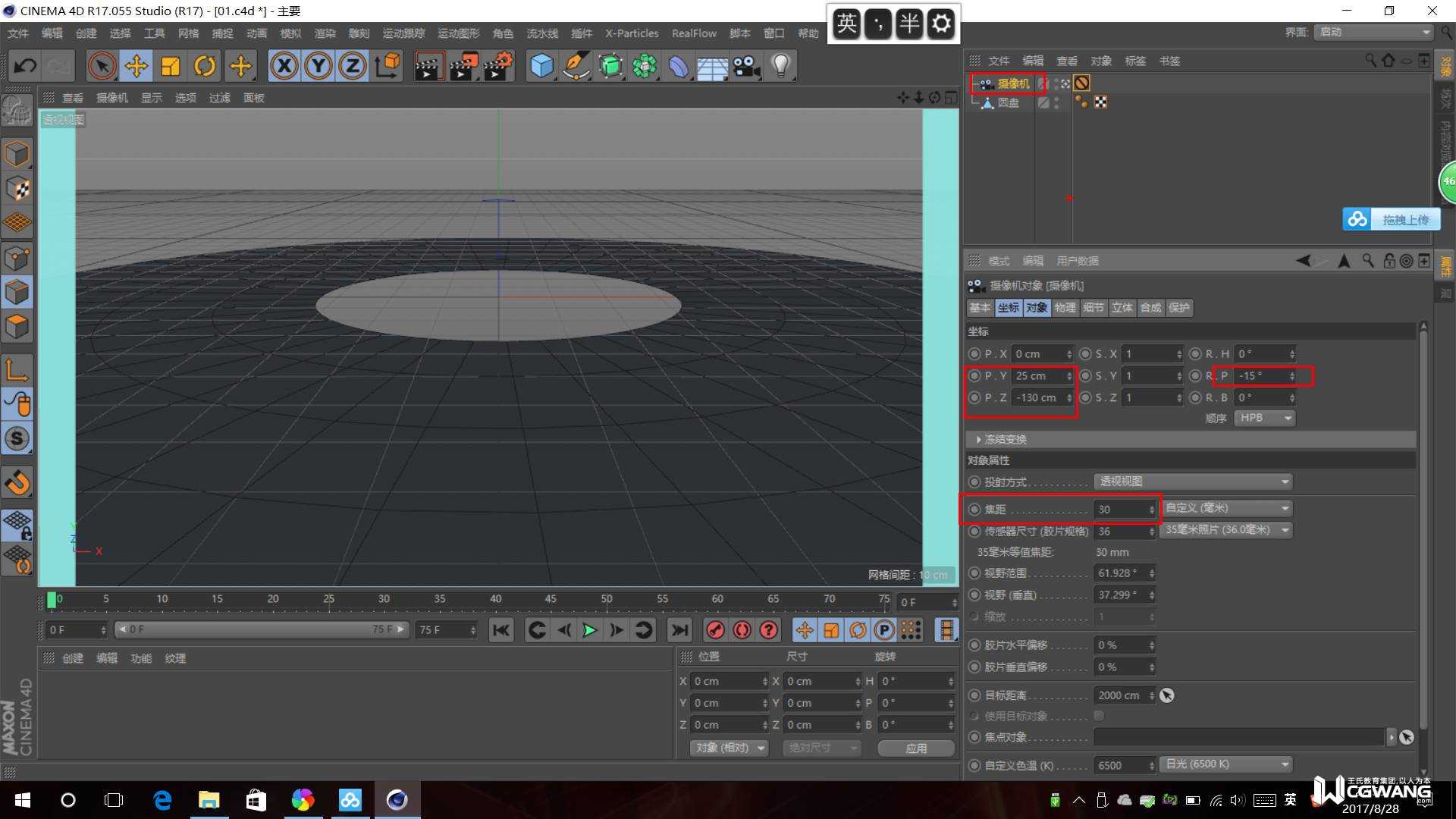Open the 投射方式 透视视图 dropdown
The width and height of the screenshot is (1456, 819).
click(x=1192, y=482)
